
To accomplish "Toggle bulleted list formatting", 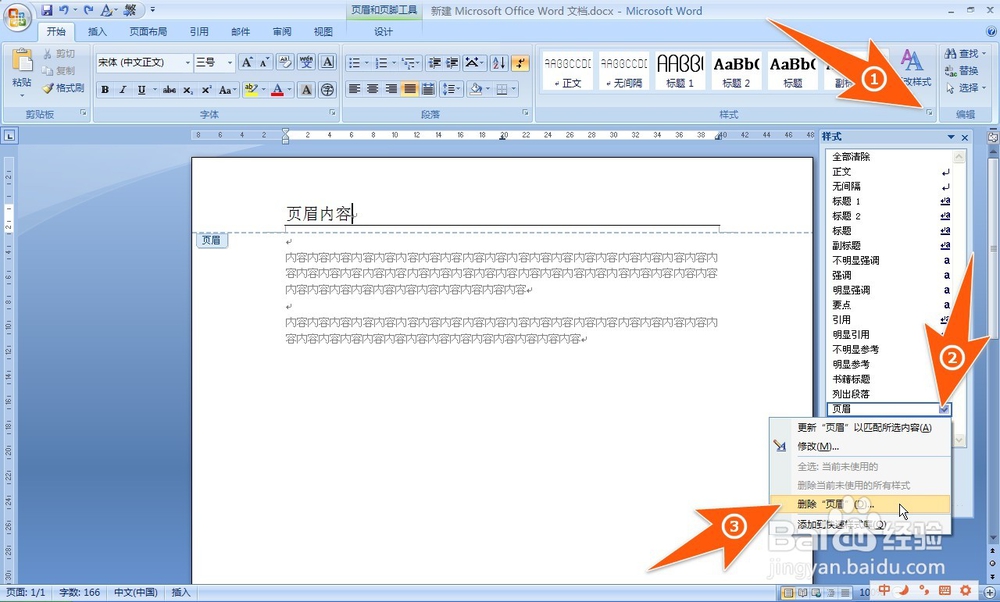I will click(355, 62).
